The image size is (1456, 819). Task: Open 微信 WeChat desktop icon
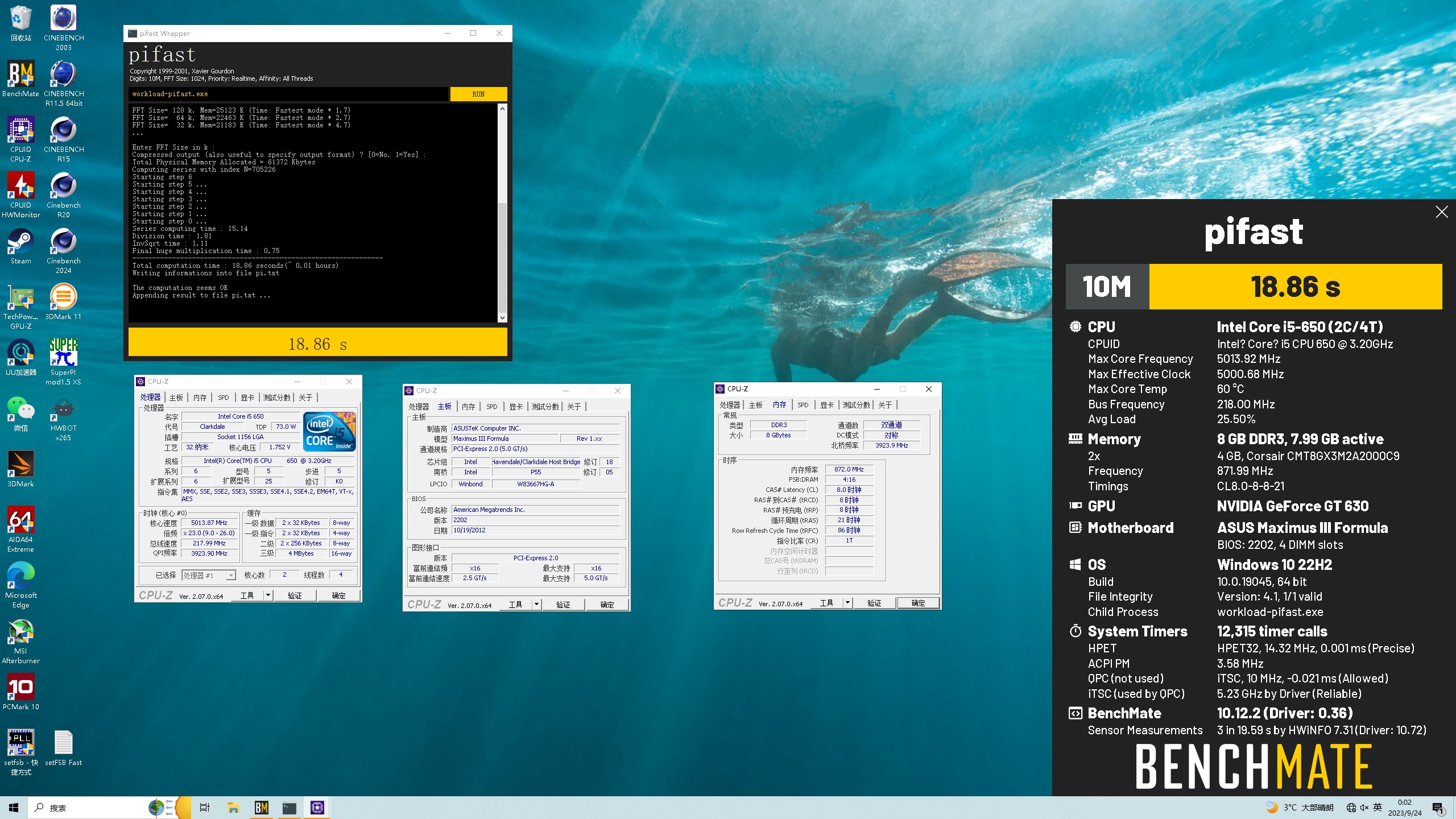(x=21, y=413)
